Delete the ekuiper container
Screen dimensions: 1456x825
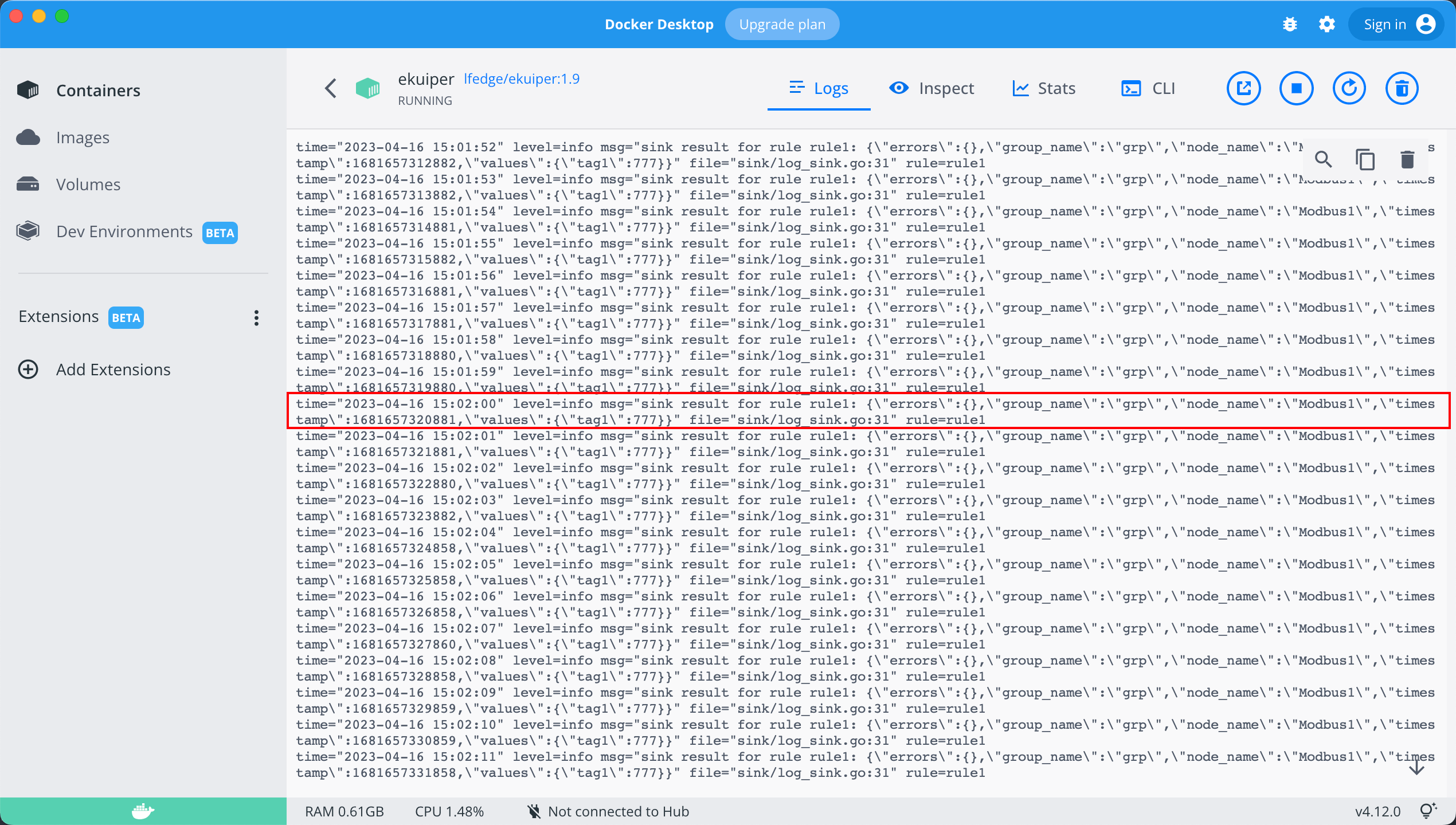pyautogui.click(x=1402, y=88)
